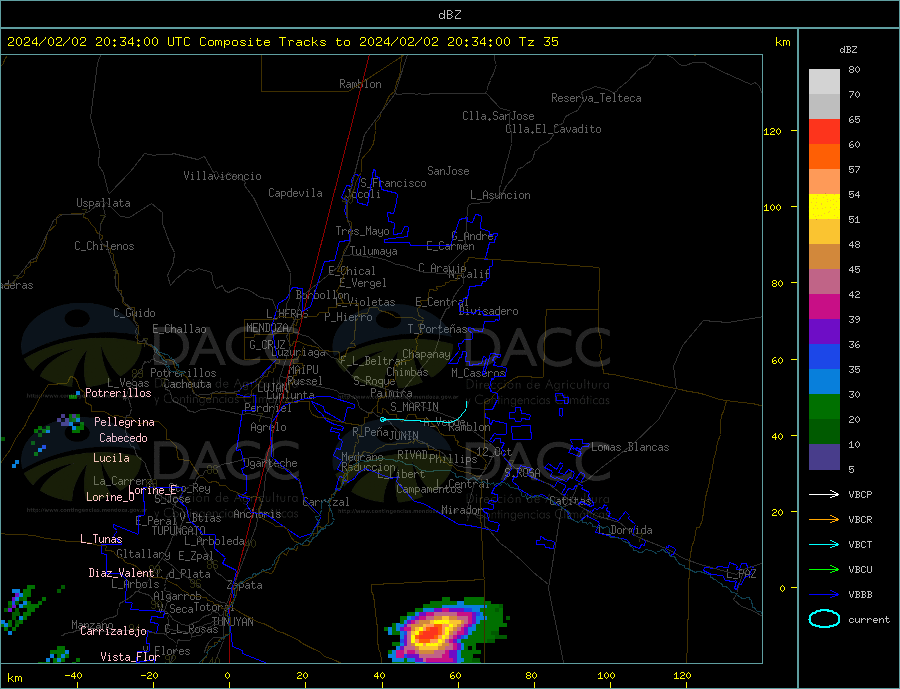Click the Villavicencio label

click(222, 176)
